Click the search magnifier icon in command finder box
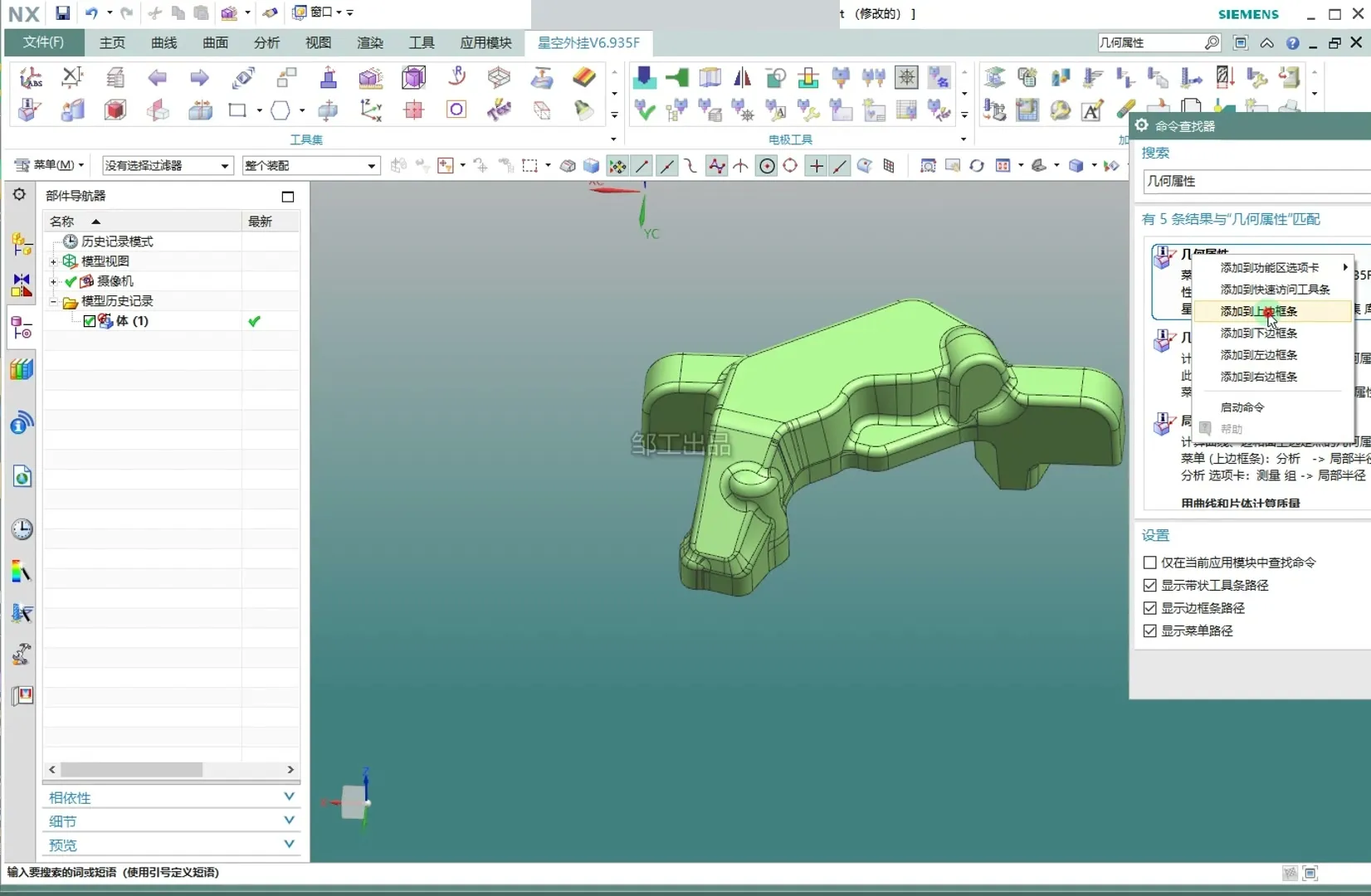The image size is (1371, 896). pyautogui.click(x=1212, y=42)
